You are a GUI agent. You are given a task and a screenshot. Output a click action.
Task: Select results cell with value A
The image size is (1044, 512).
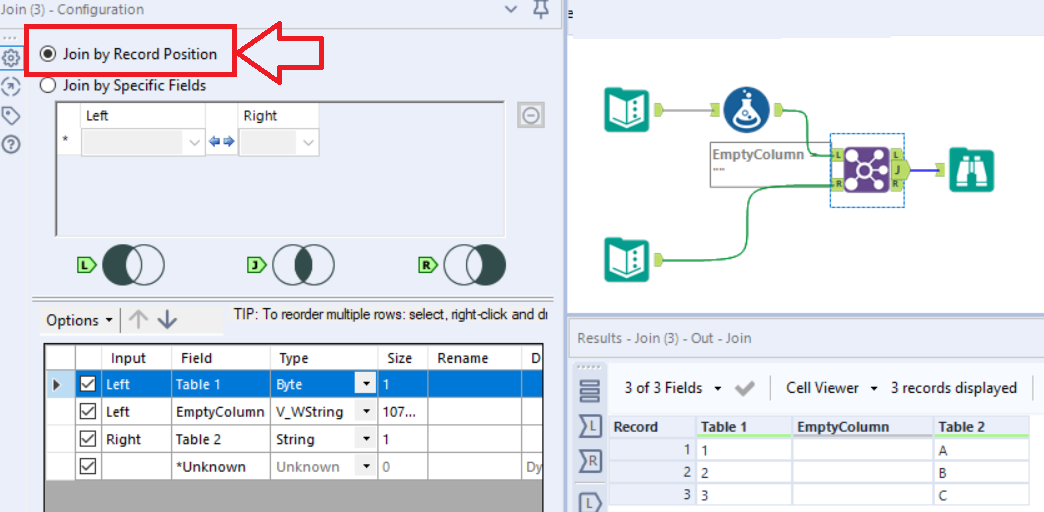[x=981, y=451]
